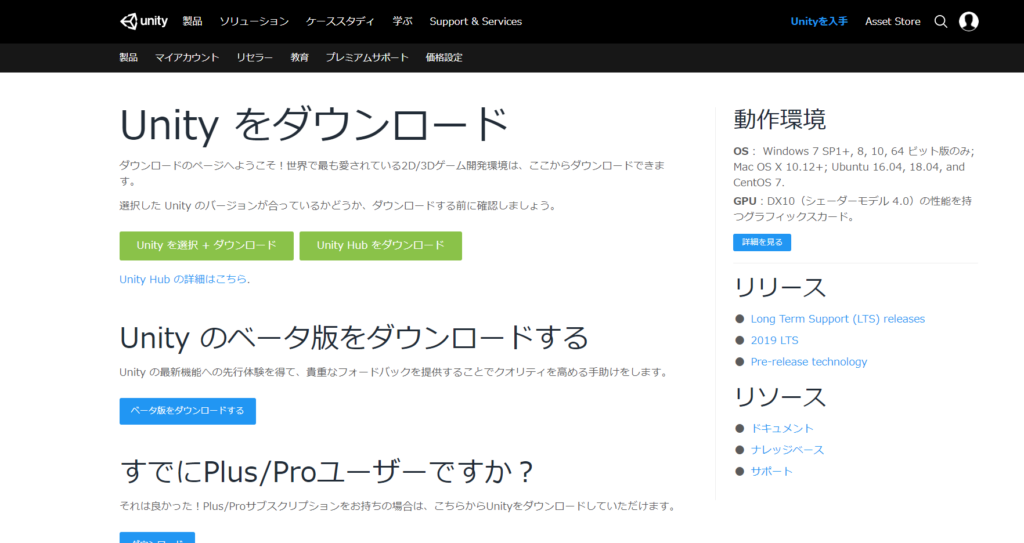Click the 動作環境 heading
The height and width of the screenshot is (543, 1024).
tap(780, 120)
